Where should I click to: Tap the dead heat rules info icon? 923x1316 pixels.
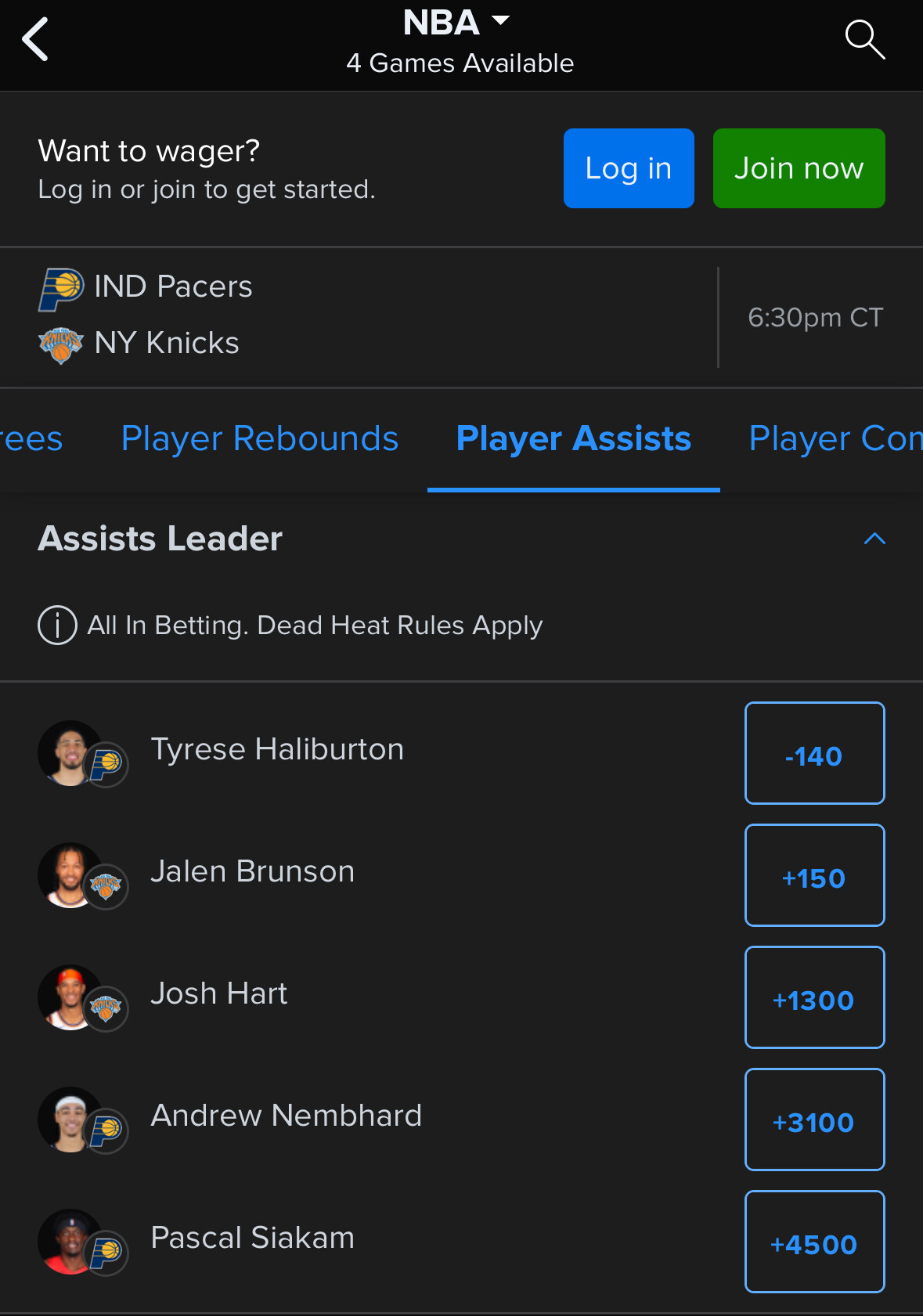[57, 626]
